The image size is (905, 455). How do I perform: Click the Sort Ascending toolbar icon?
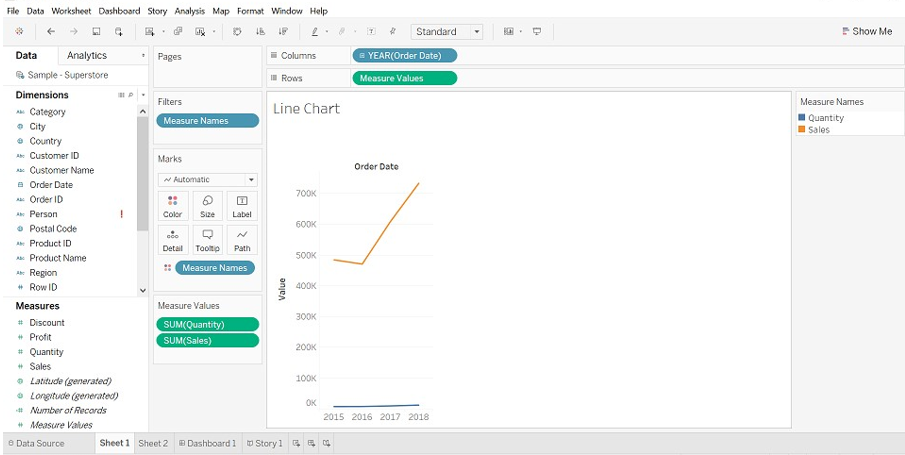point(260,31)
